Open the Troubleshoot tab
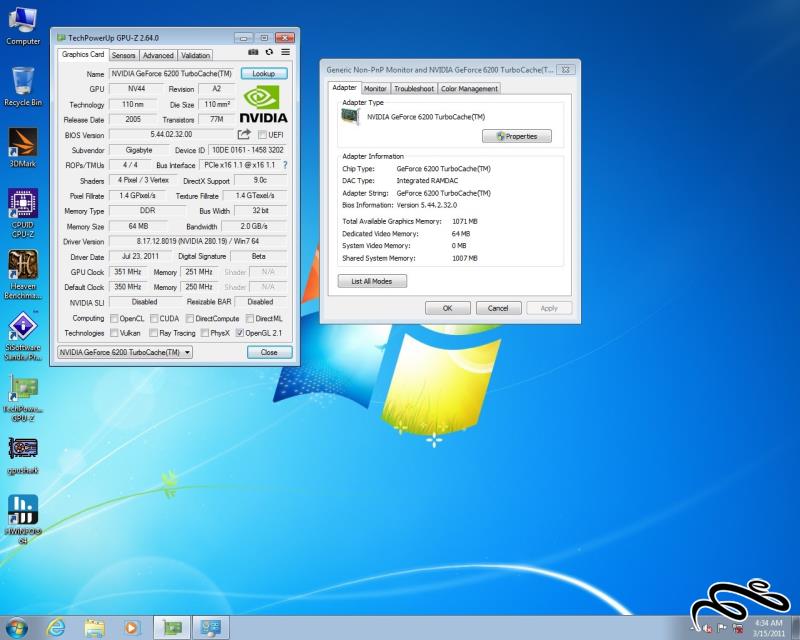 414,88
